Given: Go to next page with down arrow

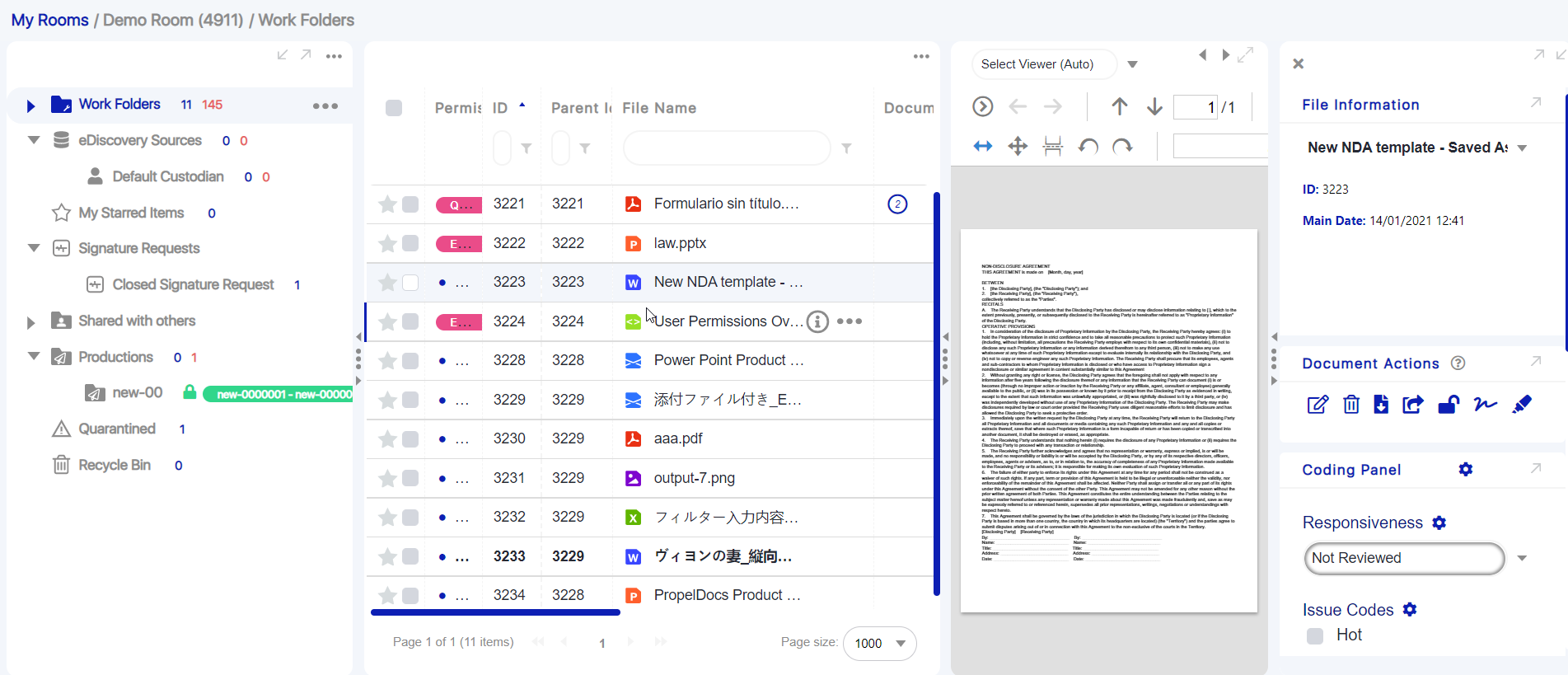Looking at the screenshot, I should point(1154,106).
